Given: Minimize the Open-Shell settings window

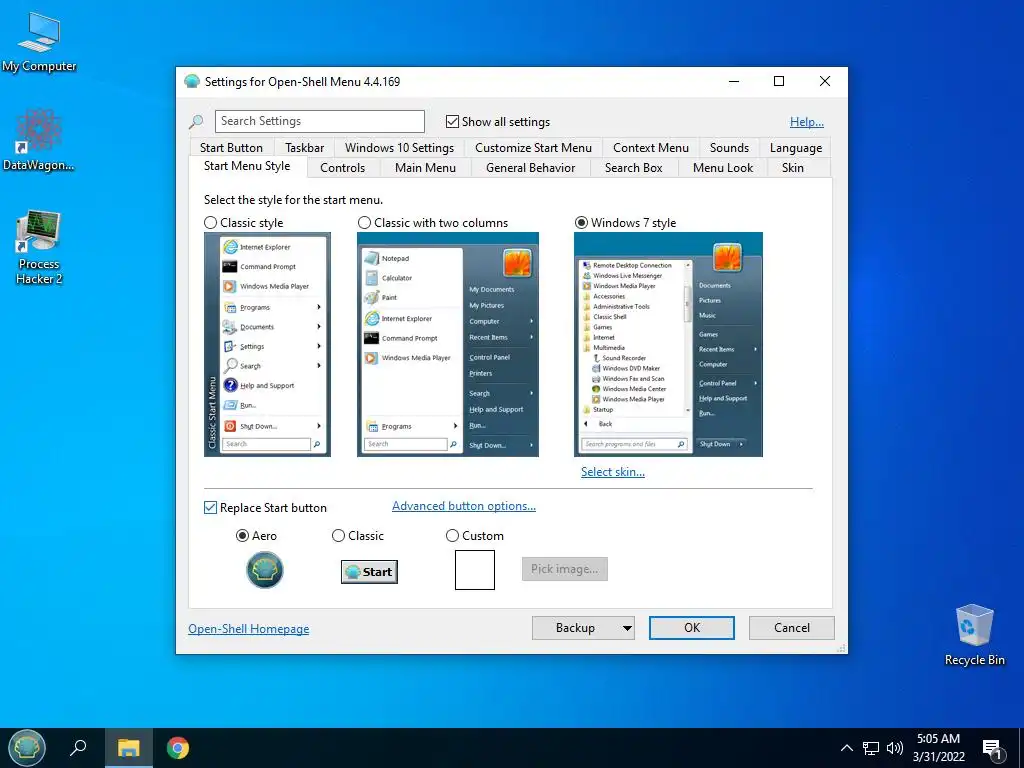Looking at the screenshot, I should pos(734,82).
